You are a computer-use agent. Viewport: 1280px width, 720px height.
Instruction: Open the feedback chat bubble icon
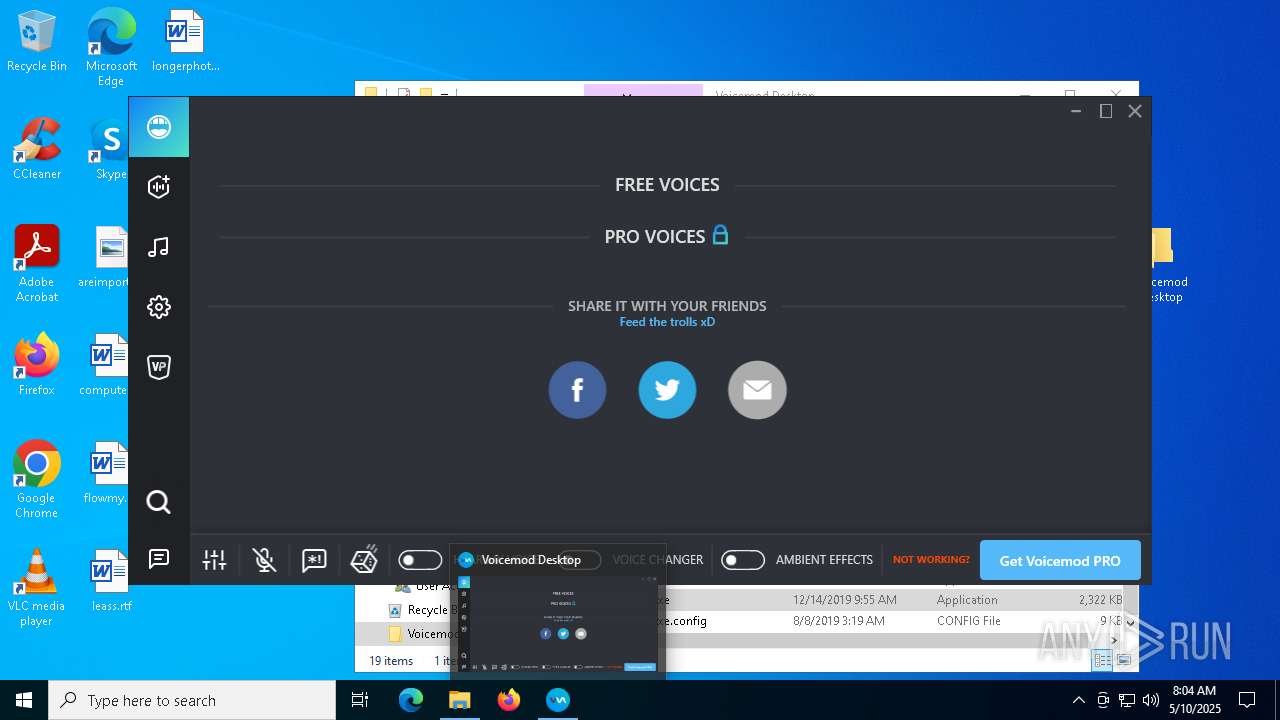coord(159,559)
